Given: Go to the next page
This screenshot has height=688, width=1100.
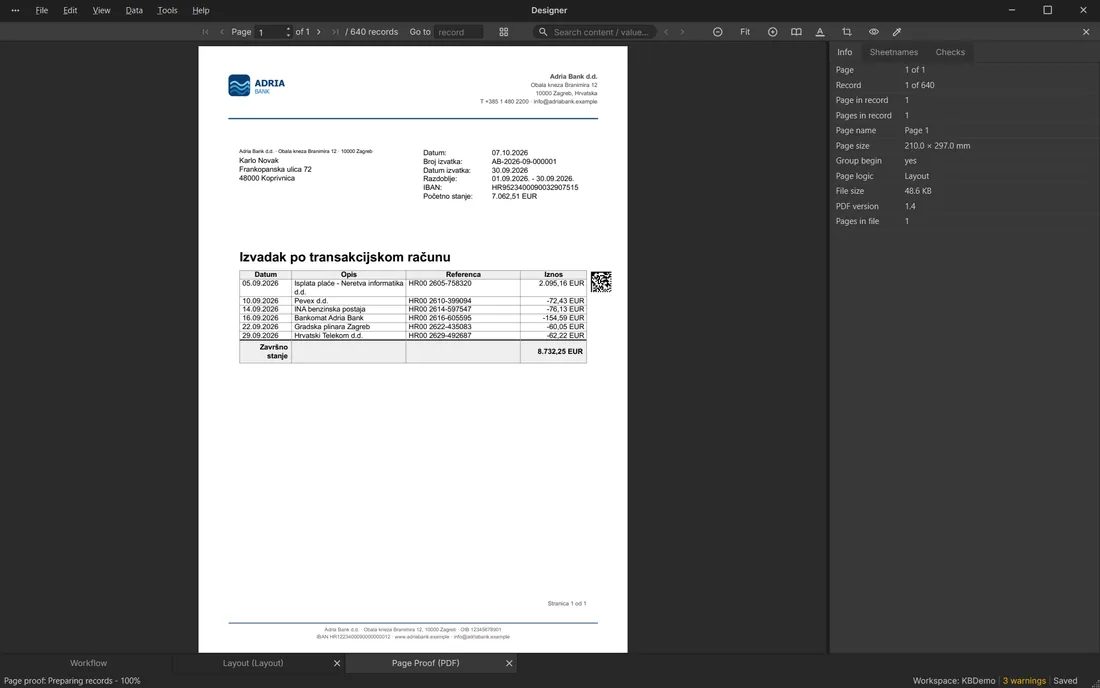Looking at the screenshot, I should (318, 32).
